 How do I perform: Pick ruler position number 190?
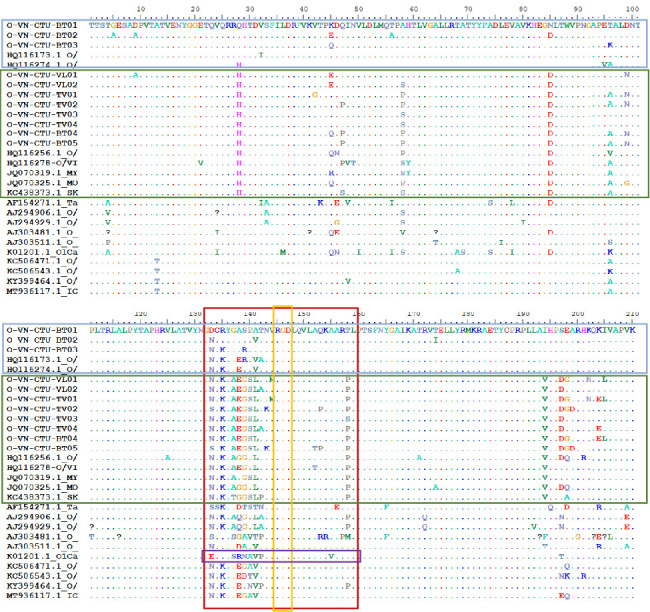coord(523,314)
